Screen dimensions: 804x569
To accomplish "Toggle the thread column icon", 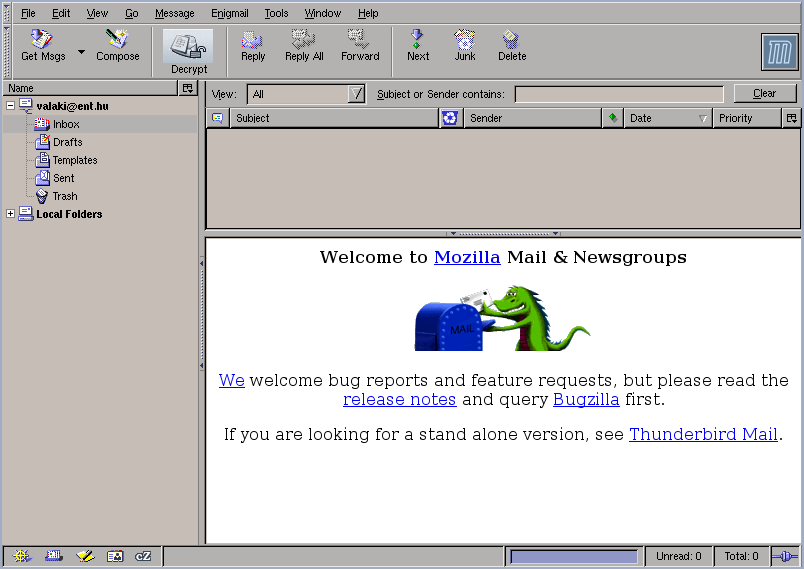I will click(218, 118).
